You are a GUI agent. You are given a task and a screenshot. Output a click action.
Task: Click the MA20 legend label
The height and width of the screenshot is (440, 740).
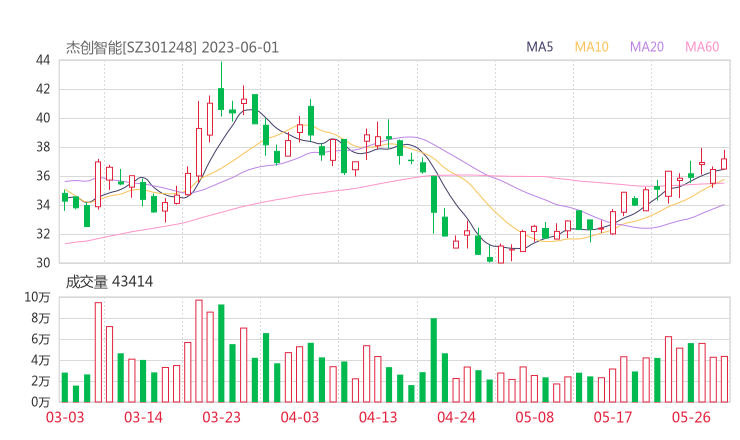[x=647, y=47]
